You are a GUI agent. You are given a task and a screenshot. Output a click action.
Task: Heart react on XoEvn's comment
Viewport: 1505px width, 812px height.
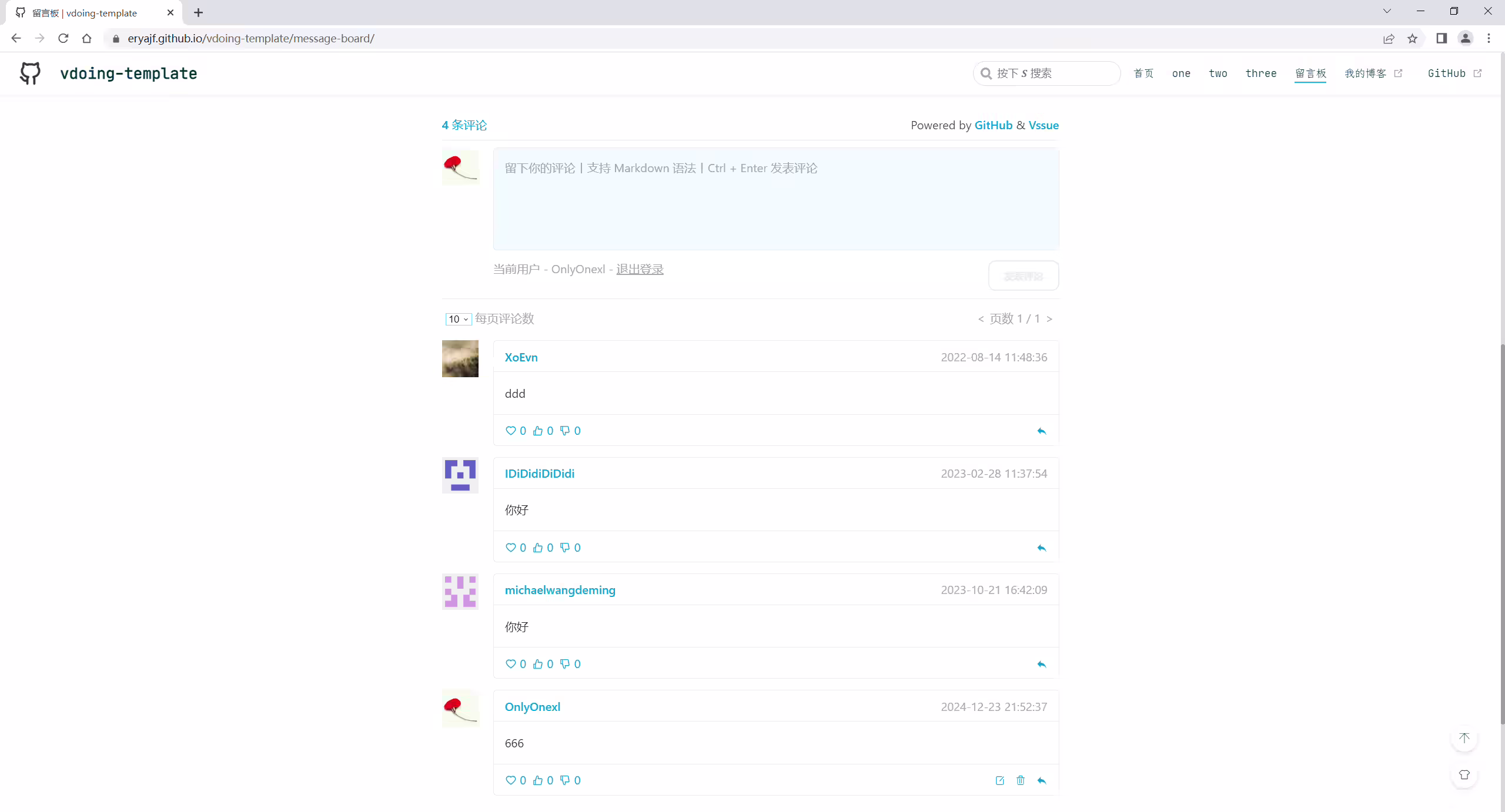tap(510, 431)
